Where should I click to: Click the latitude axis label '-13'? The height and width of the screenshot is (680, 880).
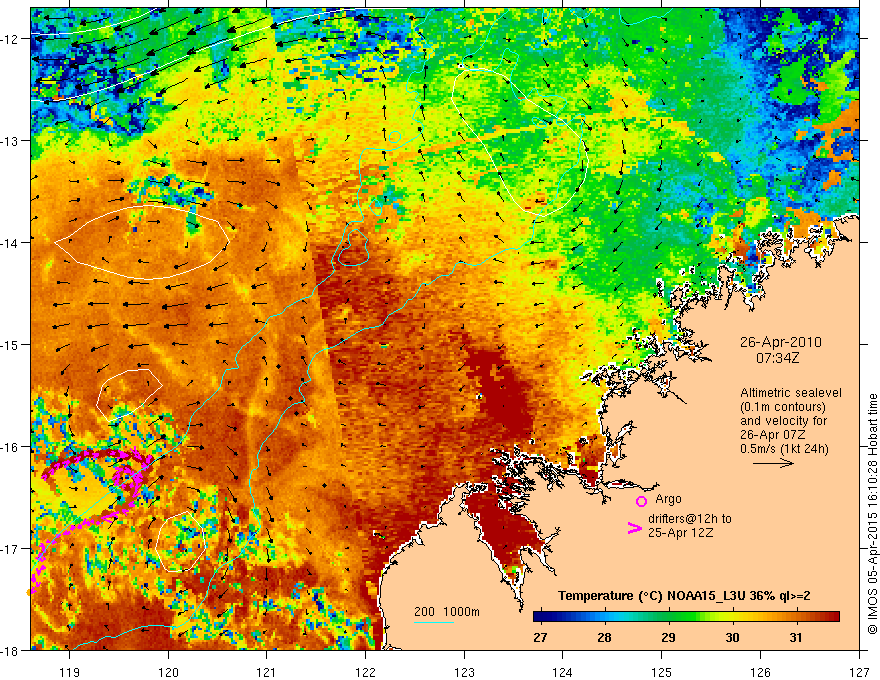click(x=10, y=141)
